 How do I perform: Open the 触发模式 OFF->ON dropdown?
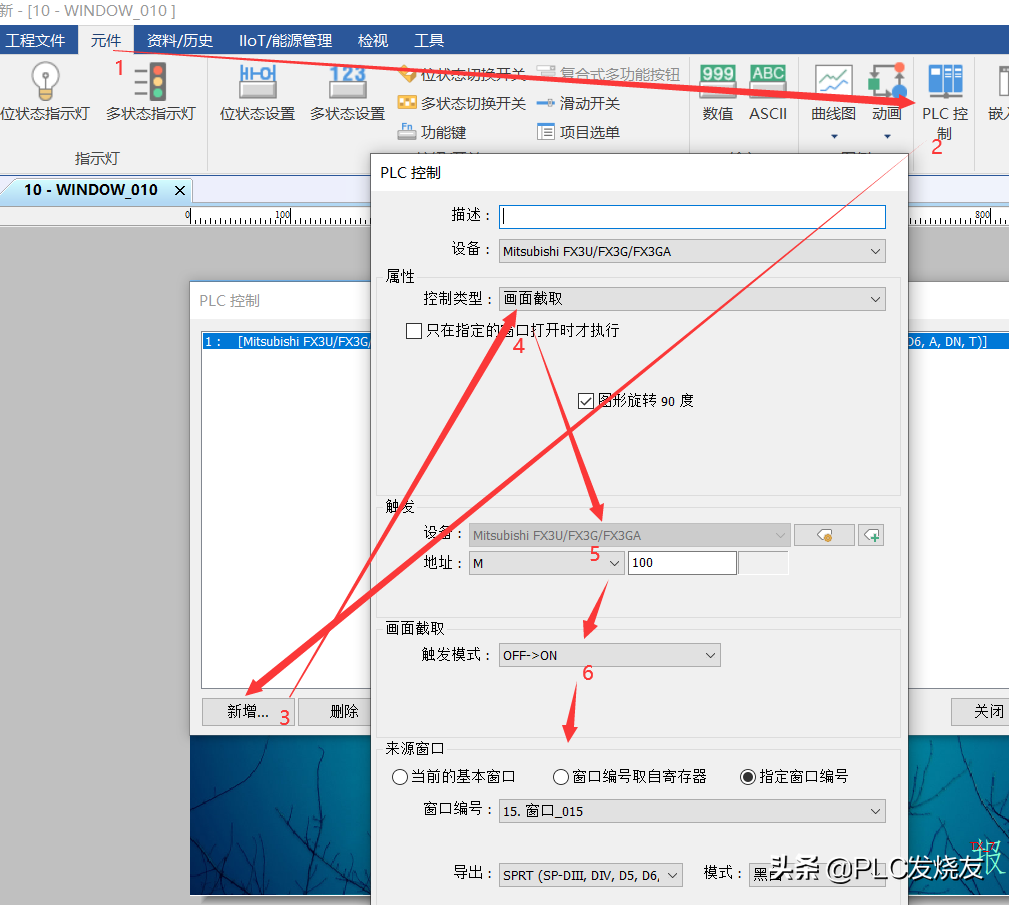click(609, 656)
